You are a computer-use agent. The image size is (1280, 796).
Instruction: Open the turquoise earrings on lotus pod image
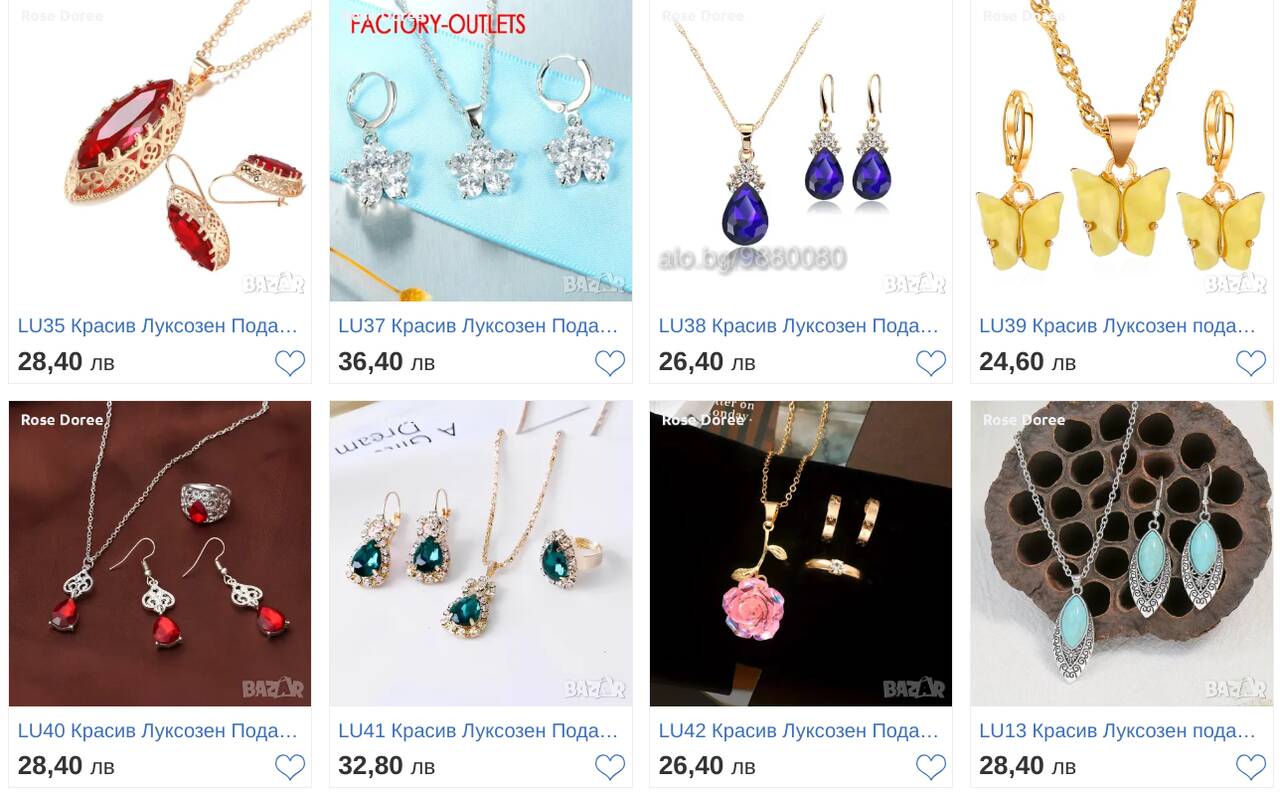(x=1121, y=553)
